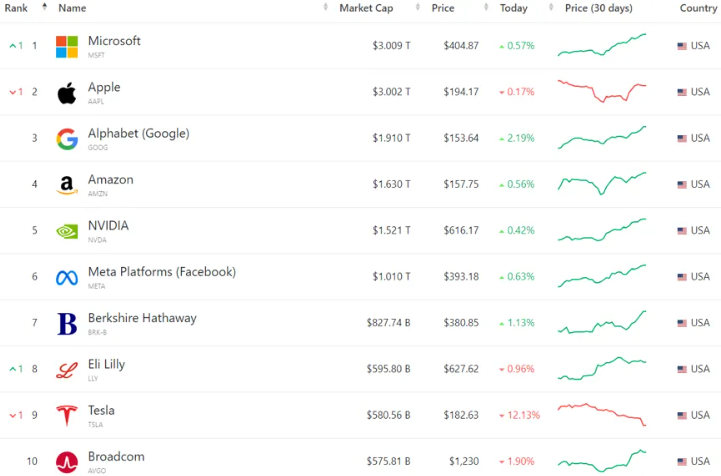Image resolution: width=721 pixels, height=476 pixels.
Task: Click Tesla's 30-day price chart
Action: pyautogui.click(x=602, y=414)
